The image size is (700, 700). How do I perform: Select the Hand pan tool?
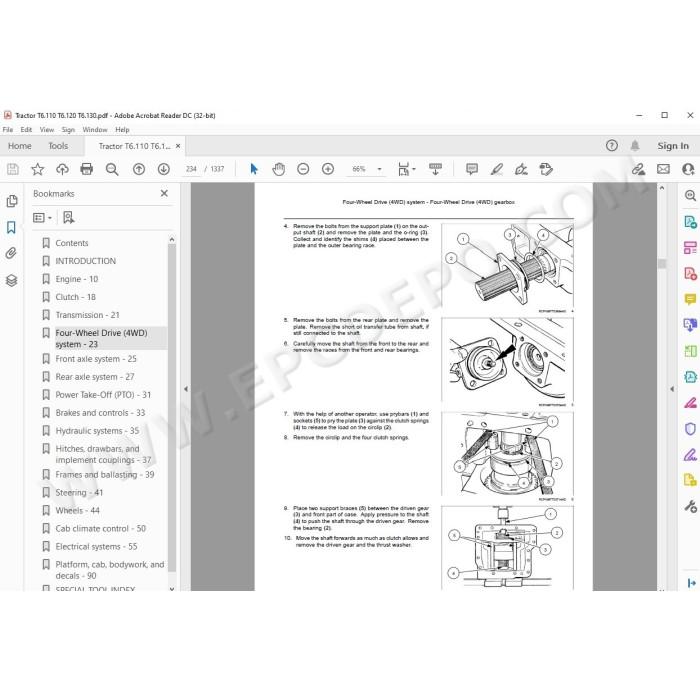point(279,169)
